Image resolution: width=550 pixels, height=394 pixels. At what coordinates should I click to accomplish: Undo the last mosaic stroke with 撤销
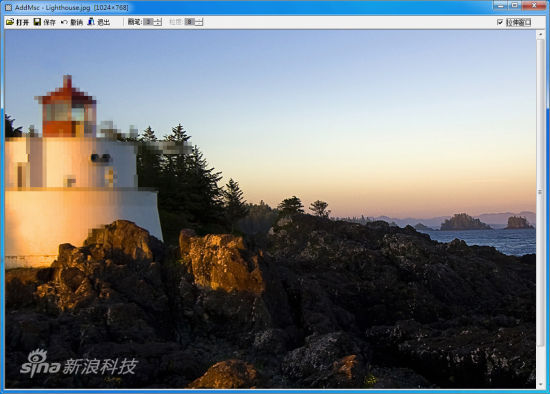click(x=72, y=22)
